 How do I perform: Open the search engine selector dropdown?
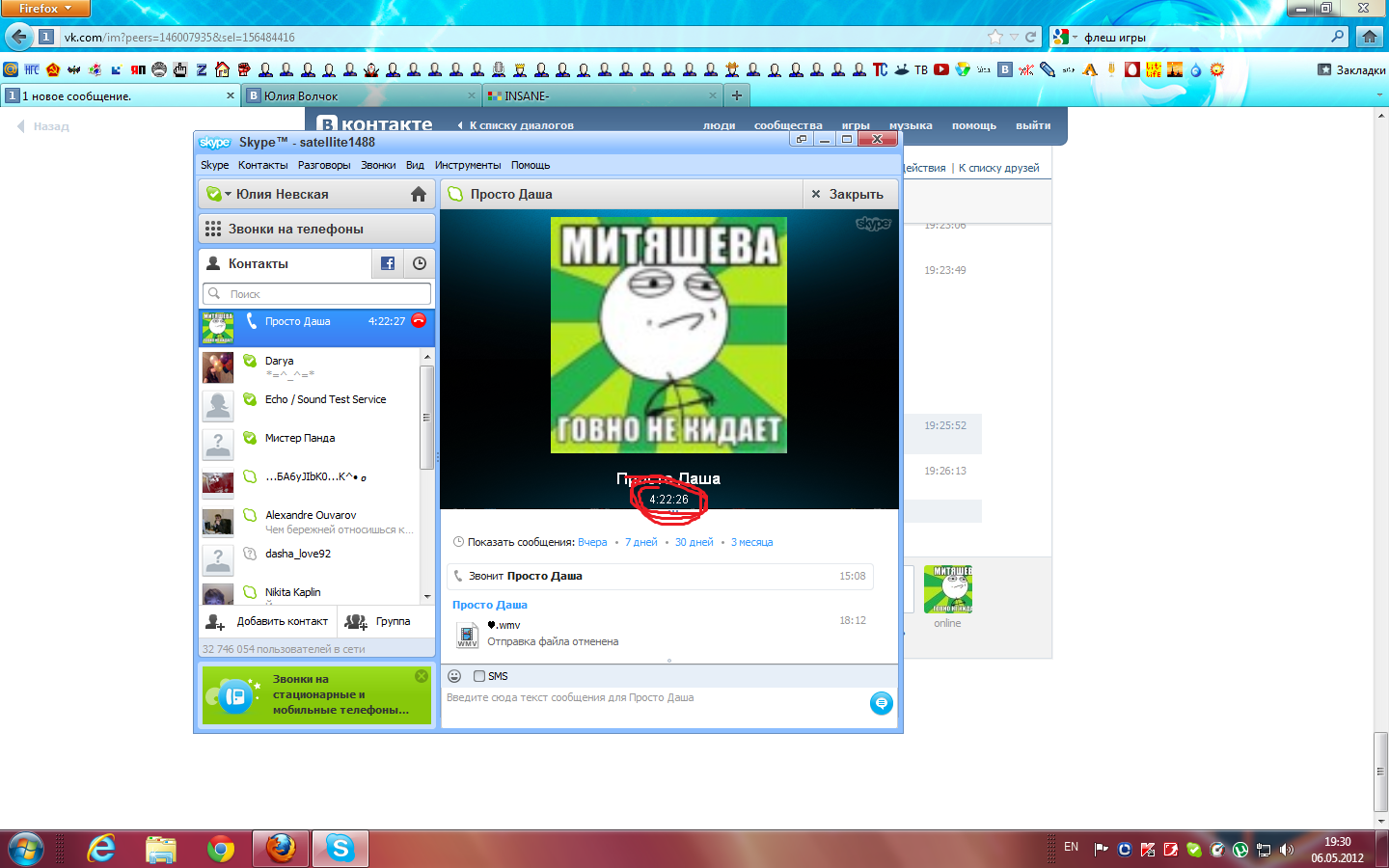click(x=1063, y=37)
